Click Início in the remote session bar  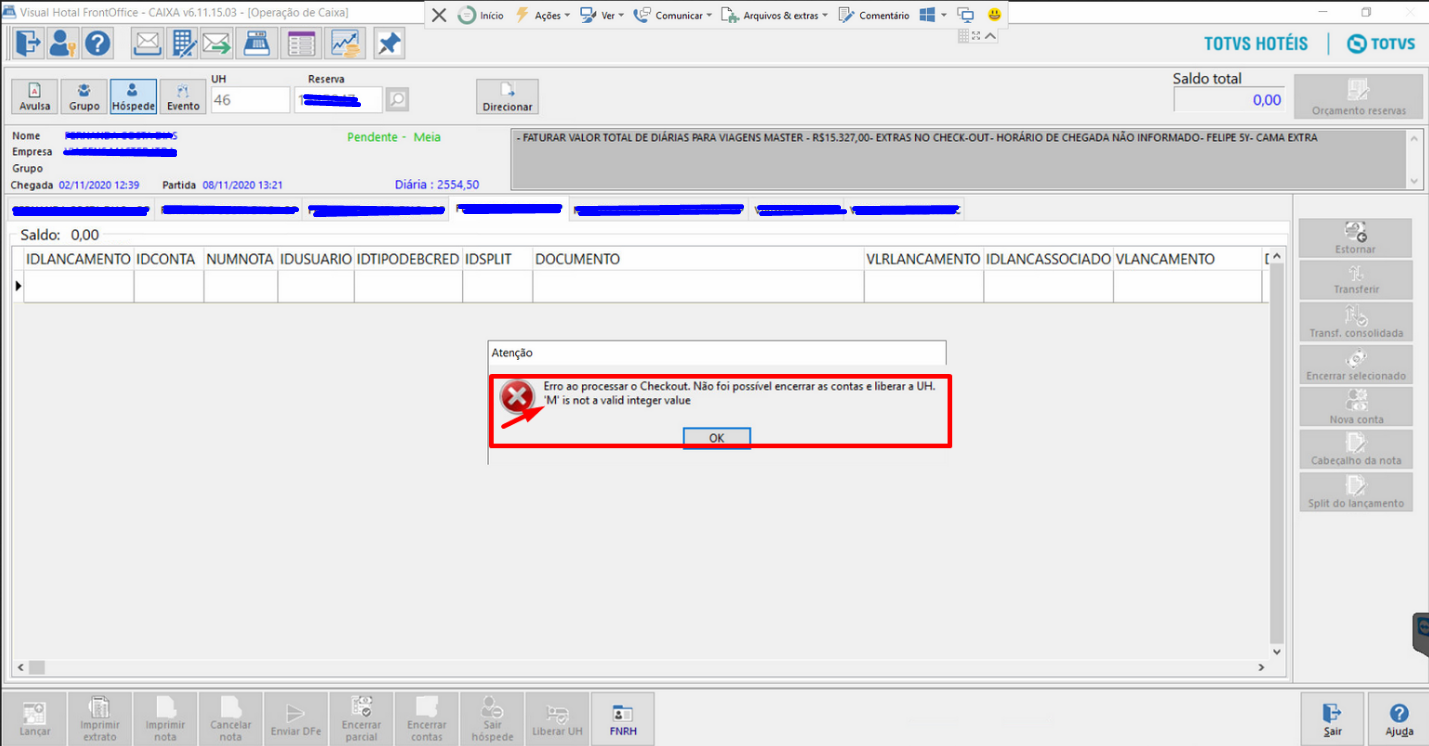481,15
